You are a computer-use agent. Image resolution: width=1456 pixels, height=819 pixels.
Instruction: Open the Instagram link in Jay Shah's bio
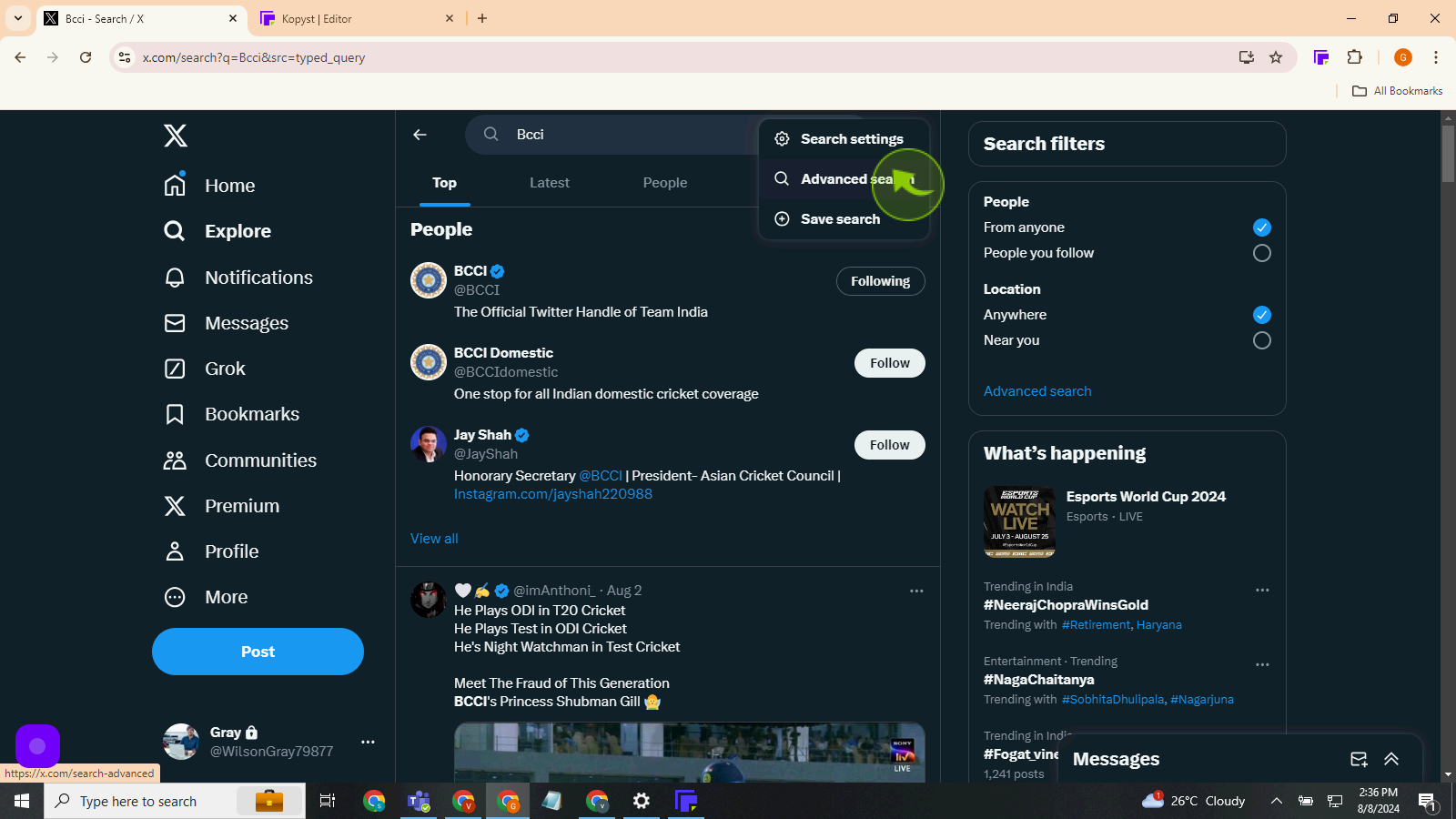553,494
